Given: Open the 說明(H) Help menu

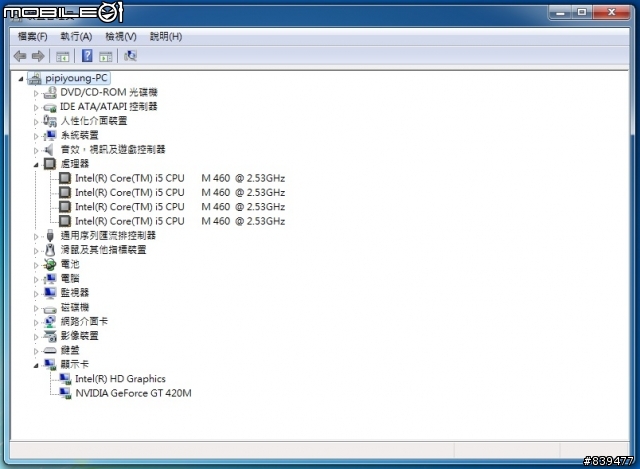Looking at the screenshot, I should coord(166,37).
